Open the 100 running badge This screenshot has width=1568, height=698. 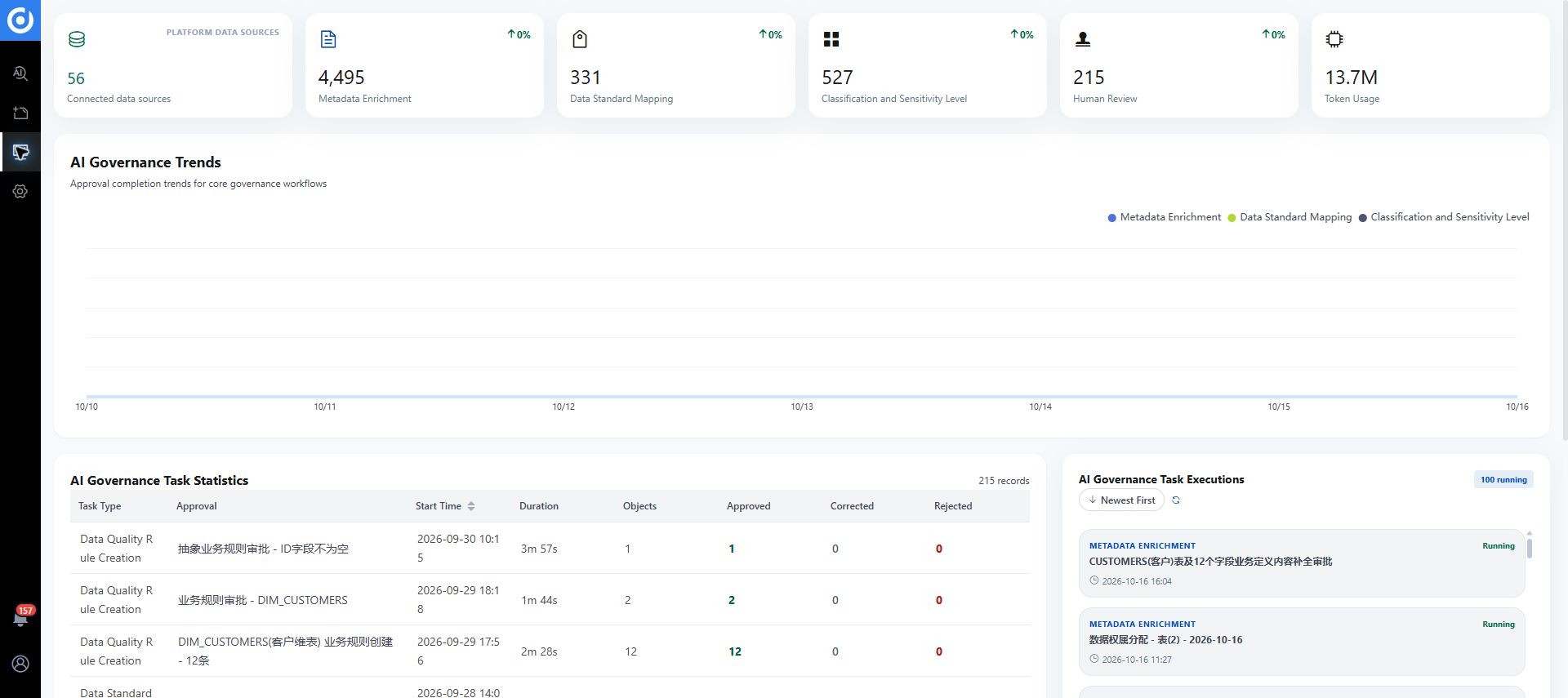(x=1503, y=480)
